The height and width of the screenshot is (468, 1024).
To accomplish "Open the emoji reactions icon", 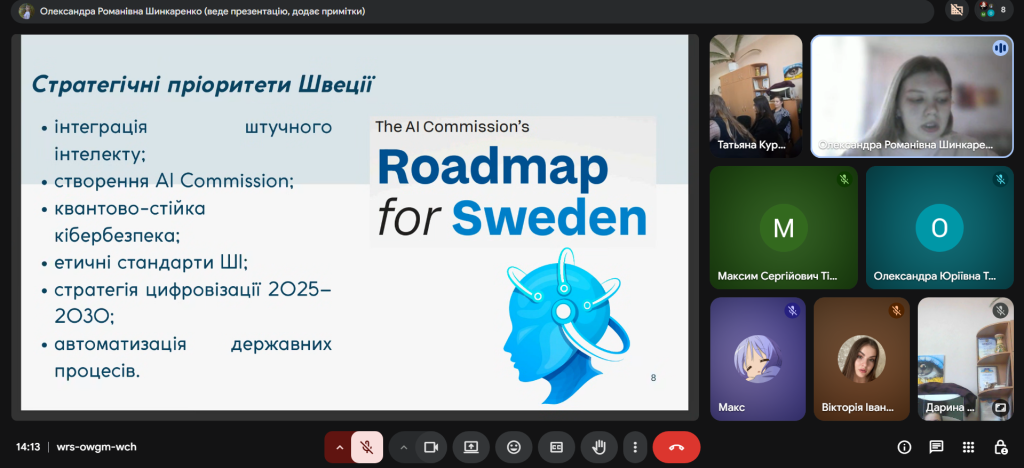I will [x=514, y=447].
